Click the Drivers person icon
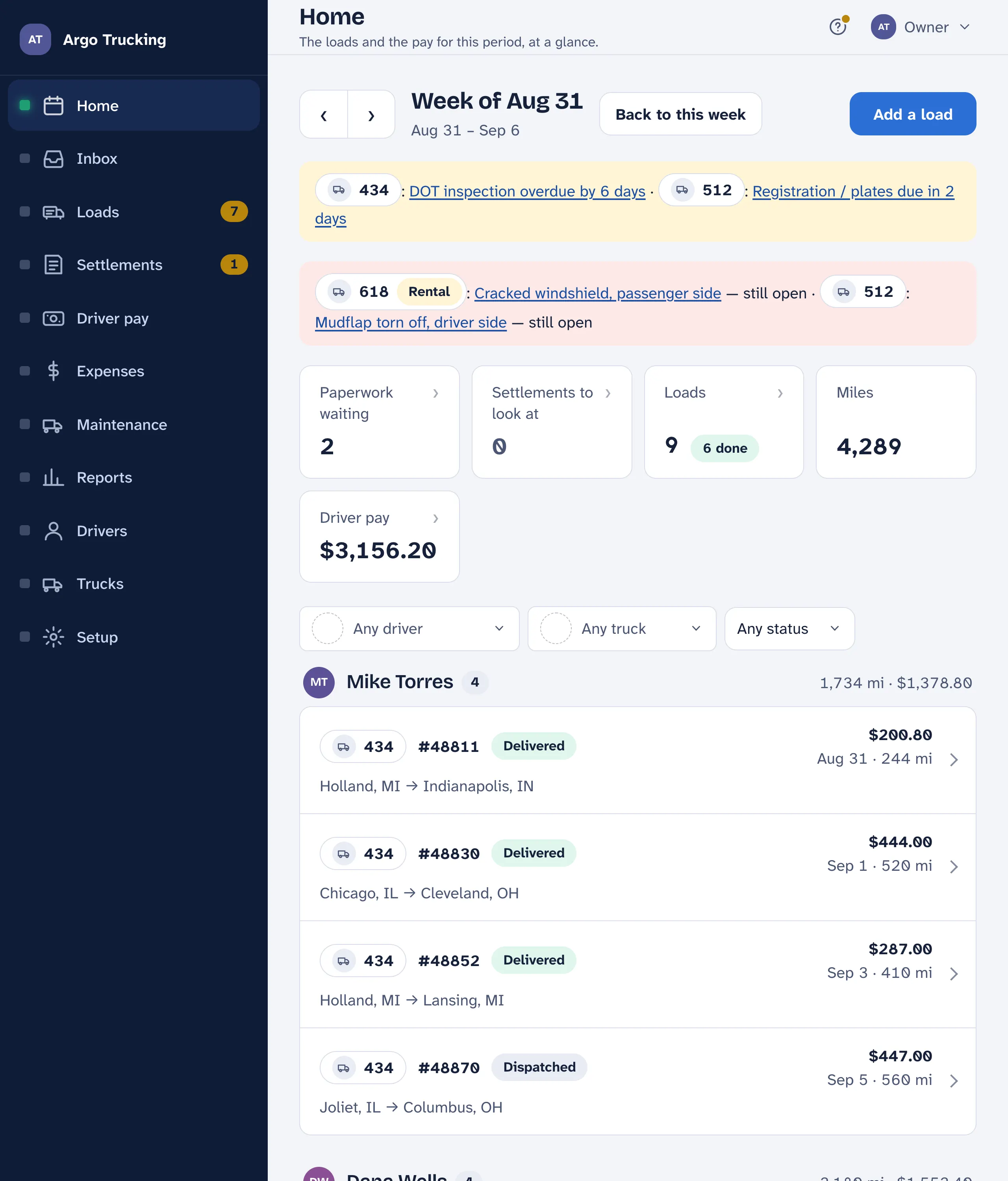 point(53,531)
